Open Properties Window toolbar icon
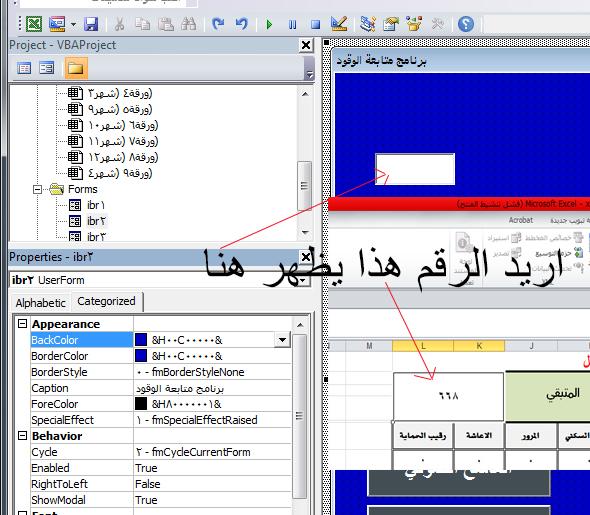This screenshot has height=515, width=590. 390,24
